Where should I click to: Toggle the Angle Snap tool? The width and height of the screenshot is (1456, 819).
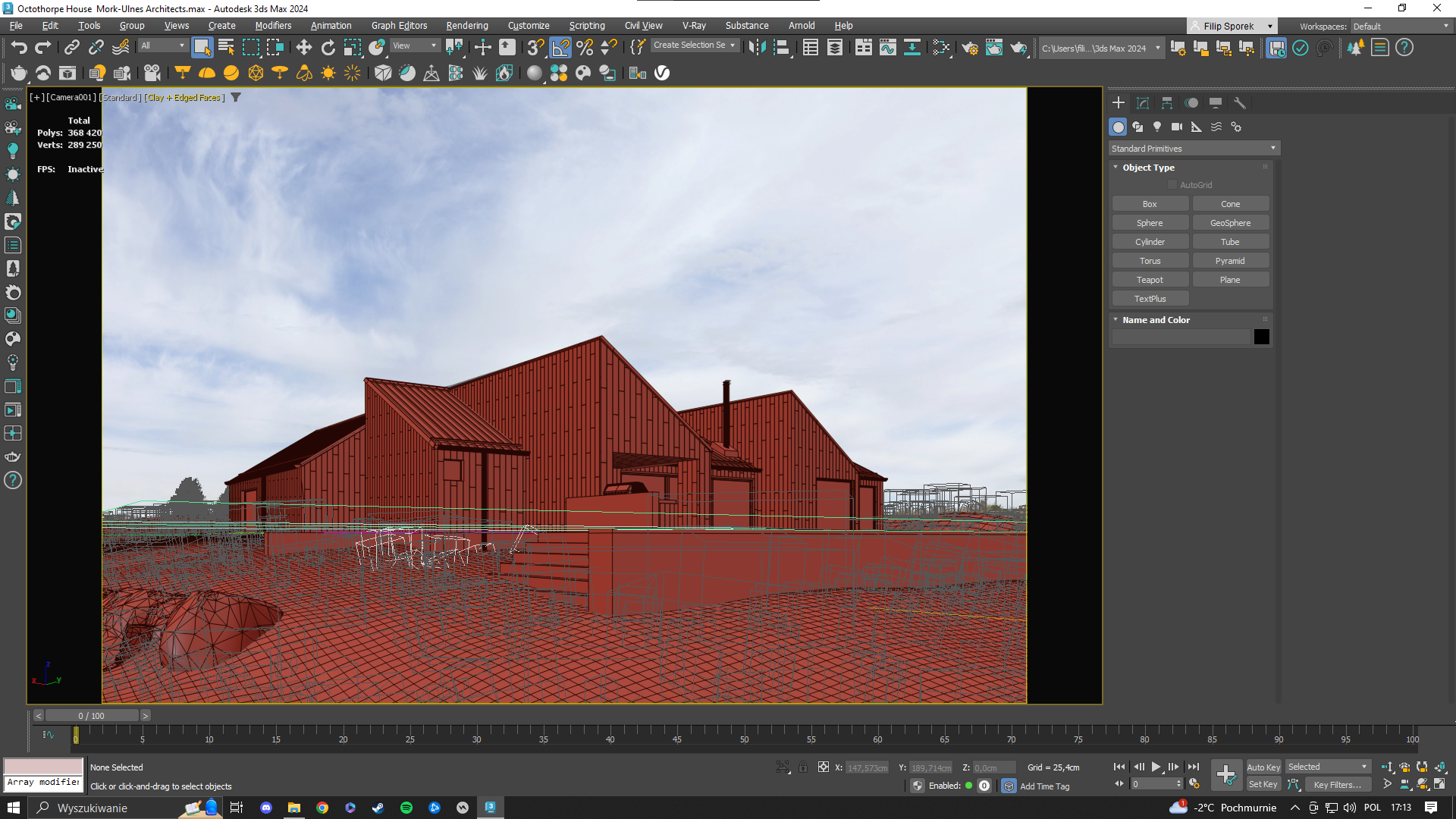pyautogui.click(x=560, y=48)
